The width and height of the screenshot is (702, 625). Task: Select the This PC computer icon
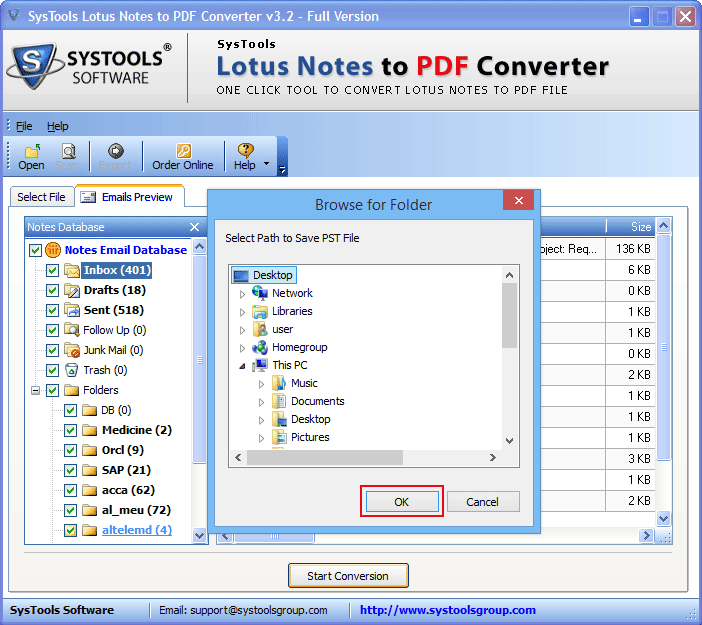(260, 365)
